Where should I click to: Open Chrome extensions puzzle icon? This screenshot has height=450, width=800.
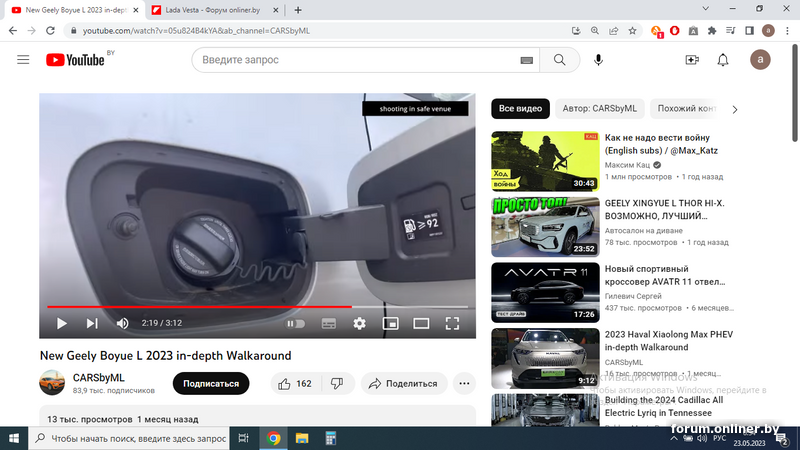[x=712, y=31]
